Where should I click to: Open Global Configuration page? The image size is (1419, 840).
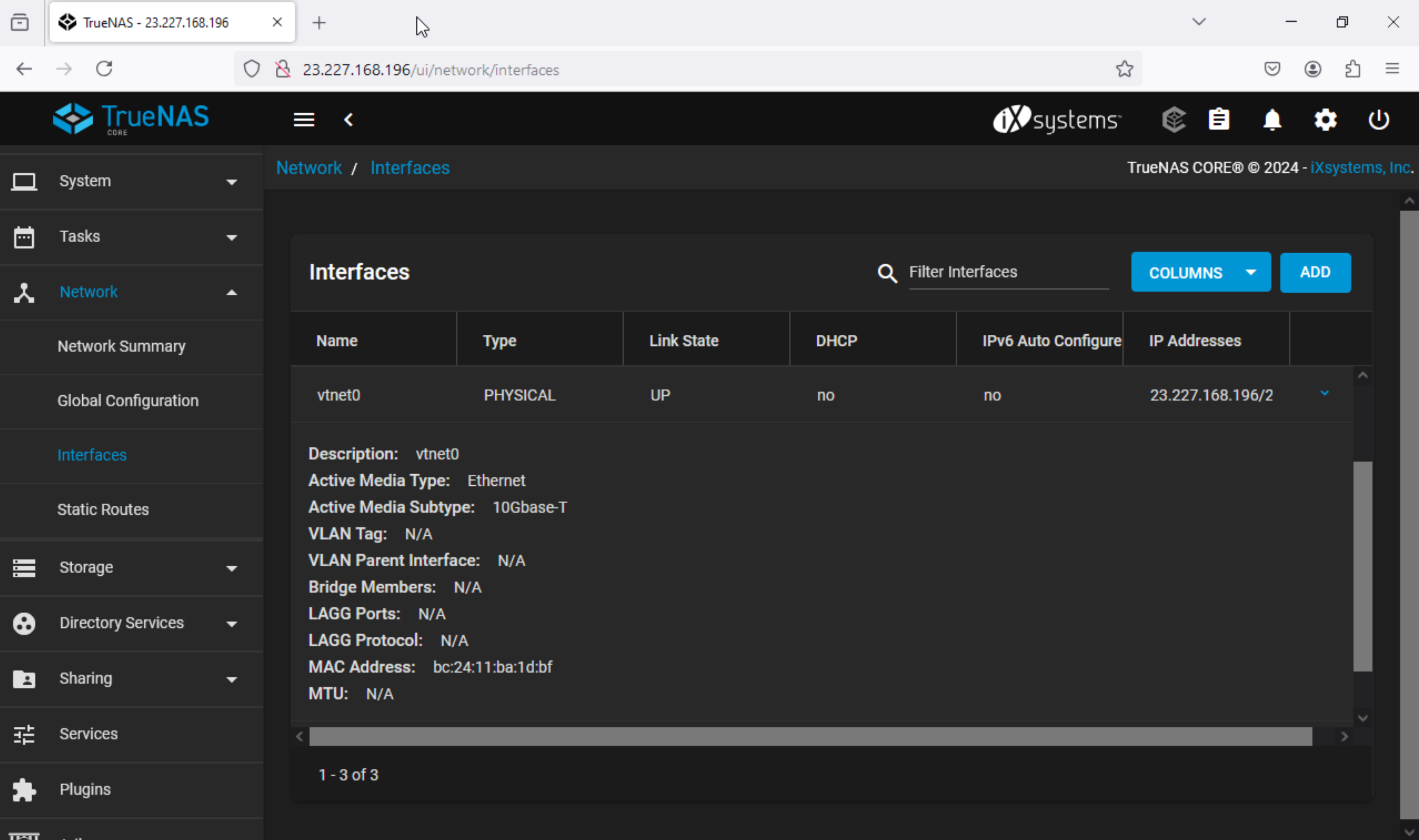[128, 401]
